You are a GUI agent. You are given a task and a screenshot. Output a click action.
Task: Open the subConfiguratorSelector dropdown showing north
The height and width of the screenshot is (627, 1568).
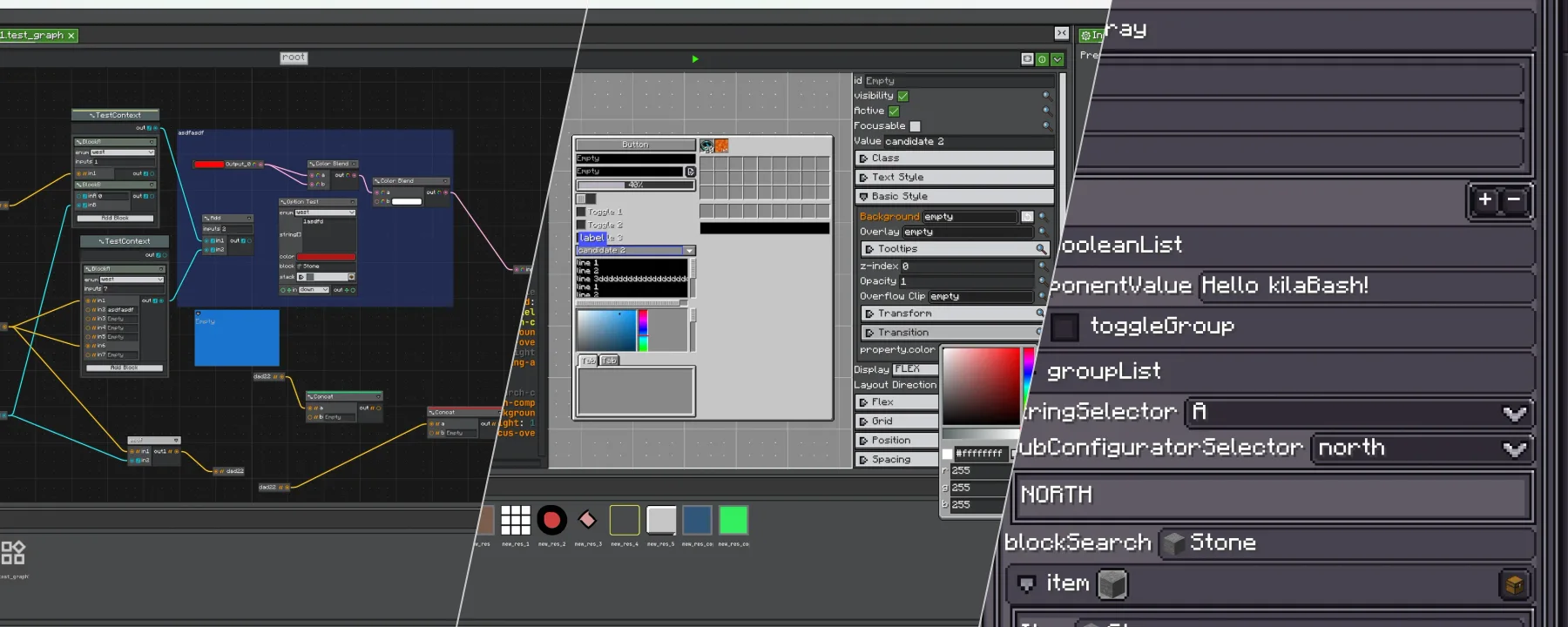coord(1420,448)
